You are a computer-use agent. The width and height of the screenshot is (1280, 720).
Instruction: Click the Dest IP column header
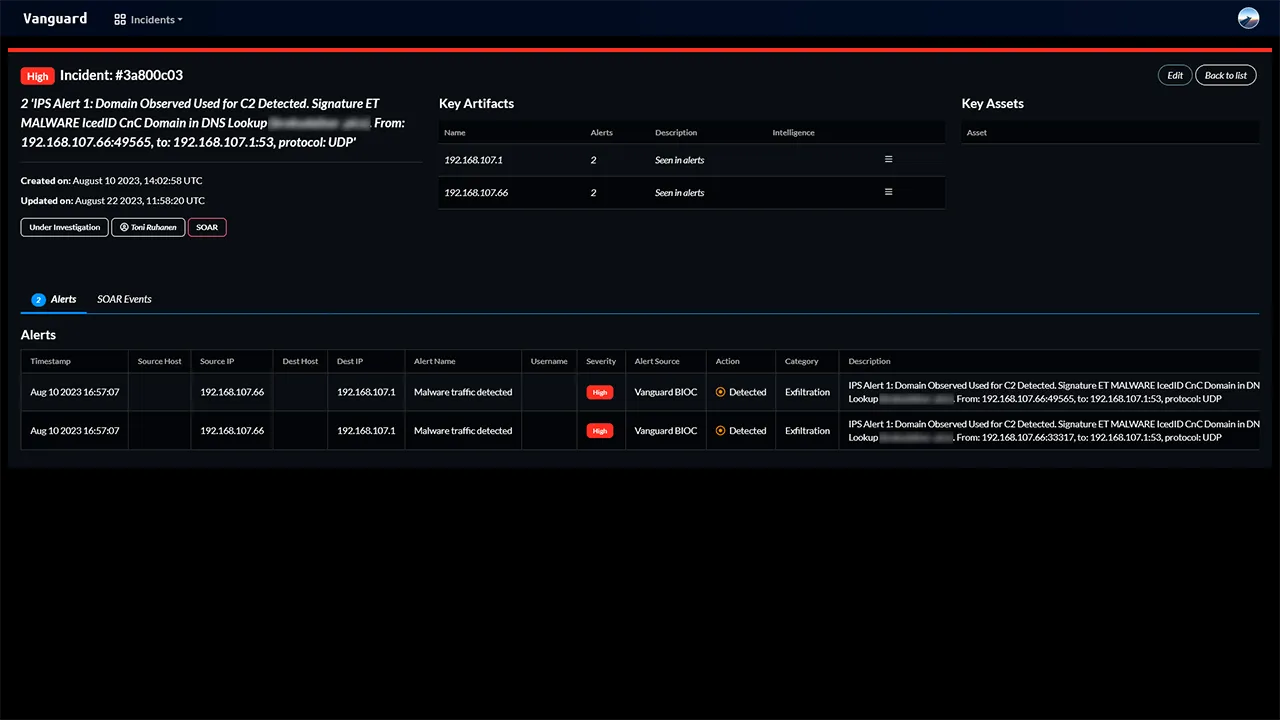[350, 361]
